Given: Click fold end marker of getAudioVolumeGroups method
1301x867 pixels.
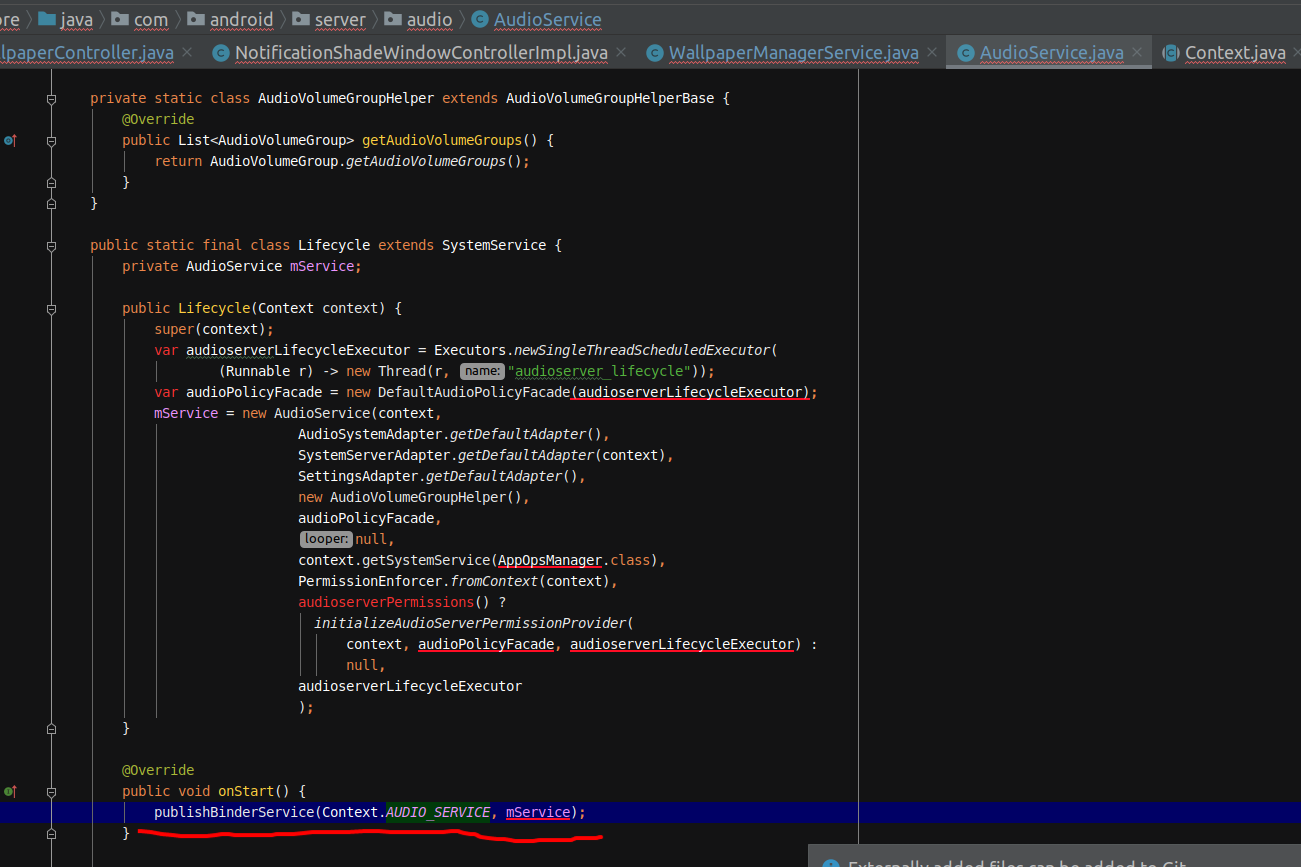Looking at the screenshot, I should 51,183.
